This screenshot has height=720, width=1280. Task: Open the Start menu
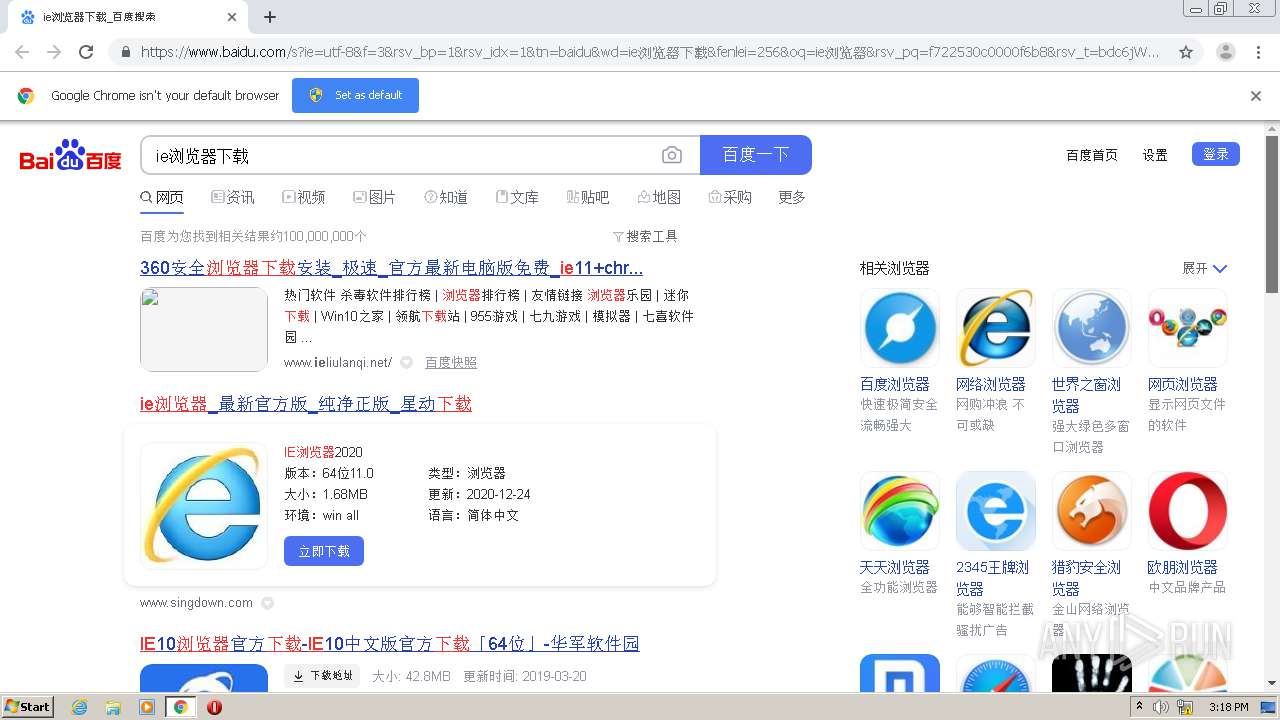click(x=28, y=706)
